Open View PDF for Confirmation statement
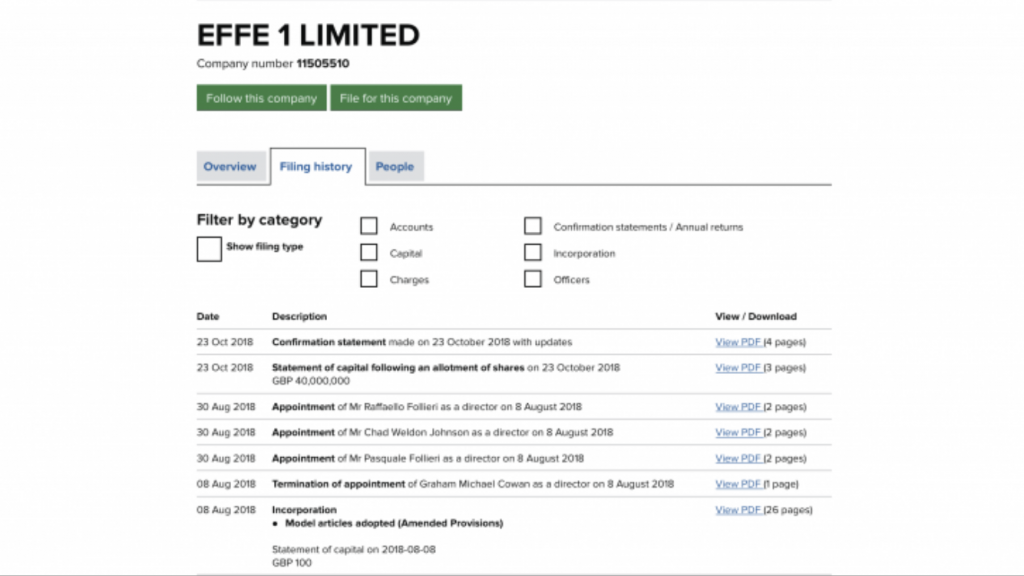The image size is (1024, 576). pyautogui.click(x=738, y=342)
